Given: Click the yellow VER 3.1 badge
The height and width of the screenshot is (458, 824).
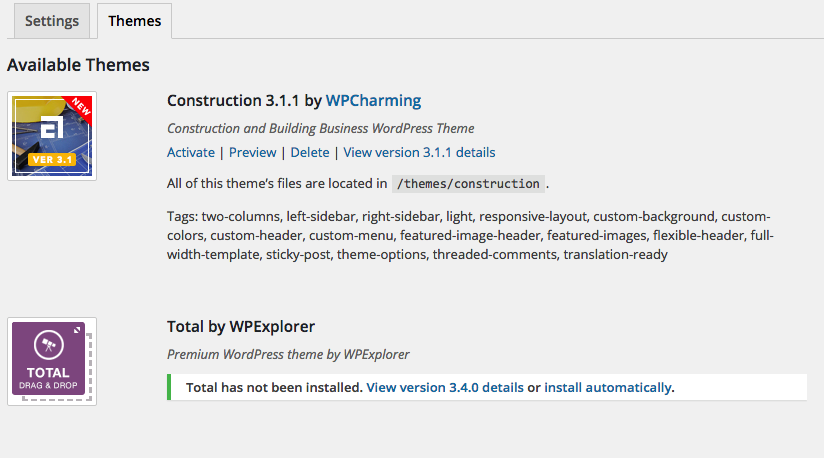Looking at the screenshot, I should (52, 160).
